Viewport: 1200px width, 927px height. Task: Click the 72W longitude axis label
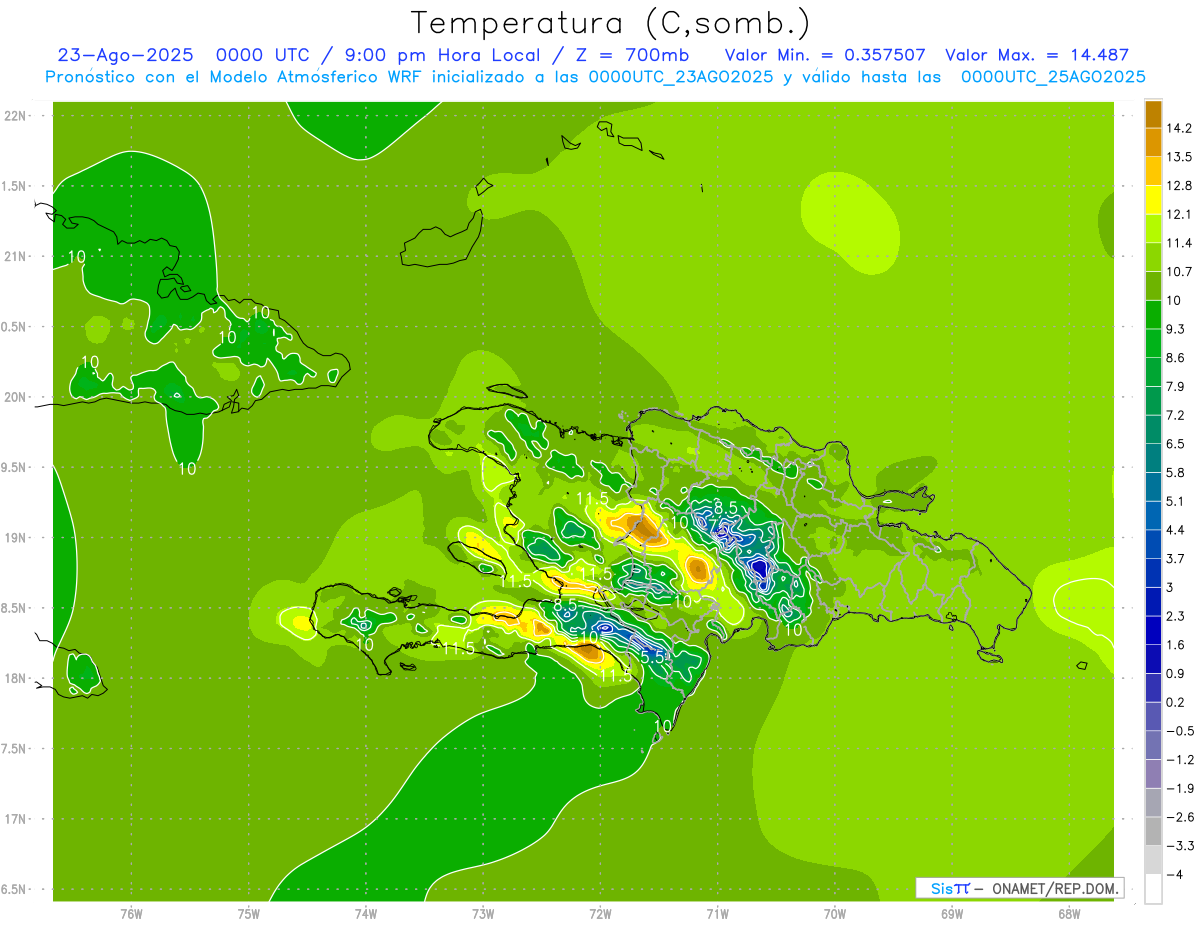click(x=600, y=914)
